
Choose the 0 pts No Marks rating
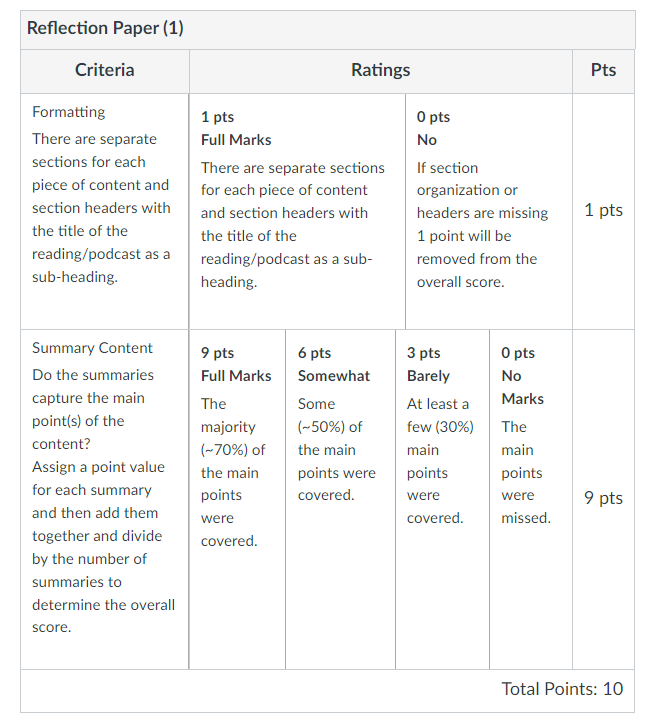[531, 499]
